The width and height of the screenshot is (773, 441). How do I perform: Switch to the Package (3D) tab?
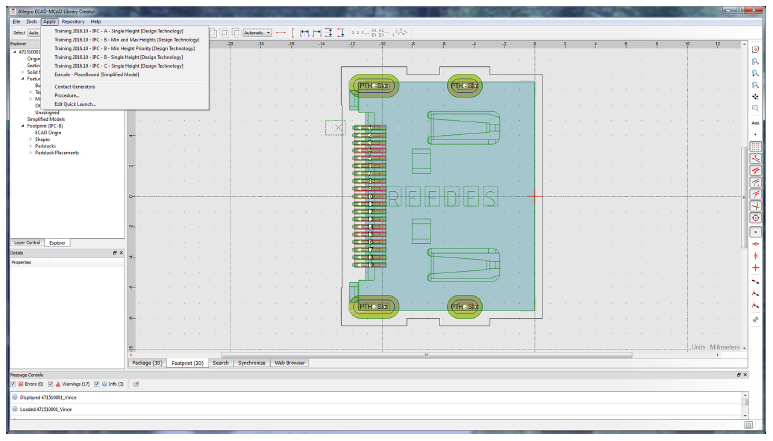pos(147,362)
